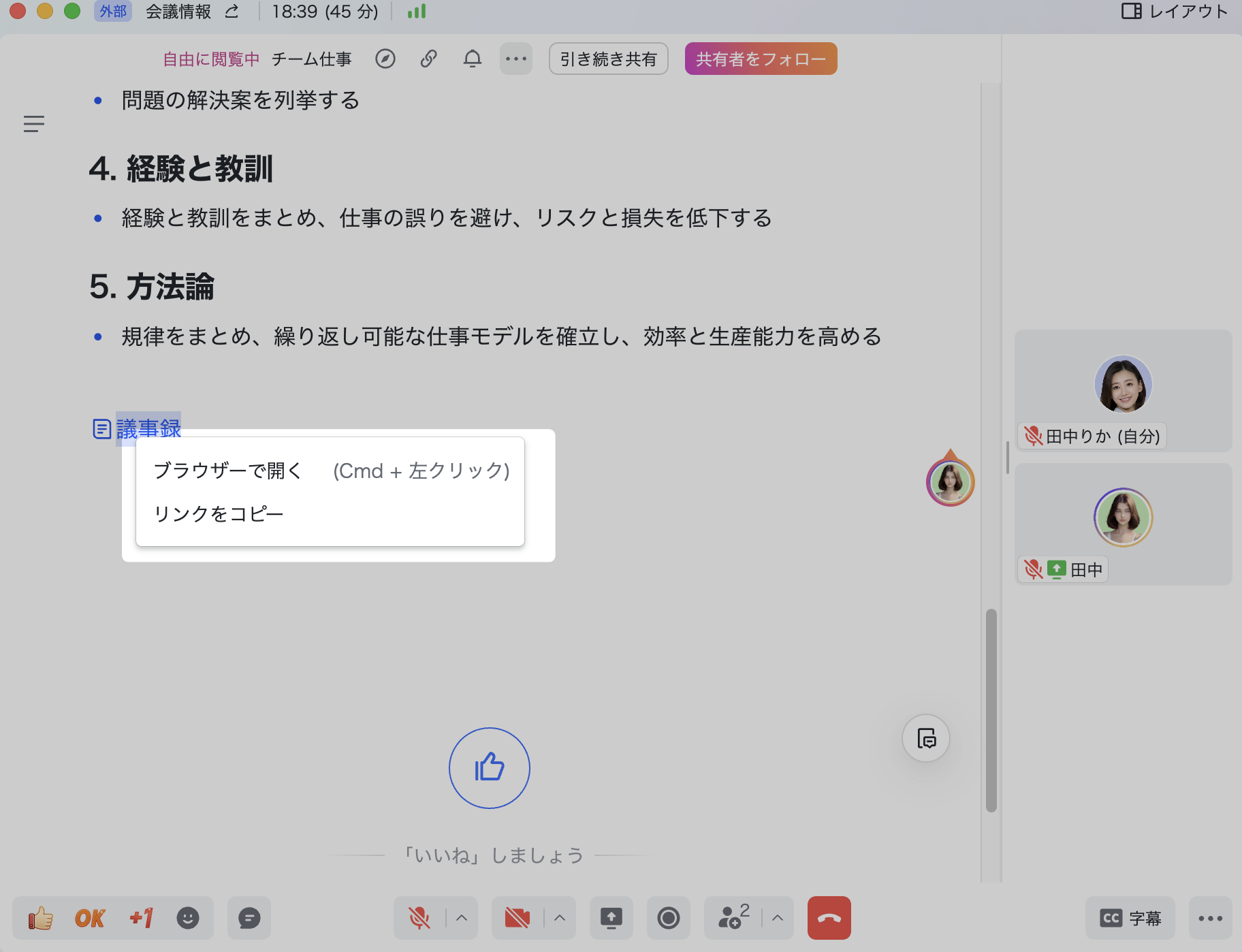Toggle meeting recording
The height and width of the screenshot is (952, 1242).
tap(668, 918)
